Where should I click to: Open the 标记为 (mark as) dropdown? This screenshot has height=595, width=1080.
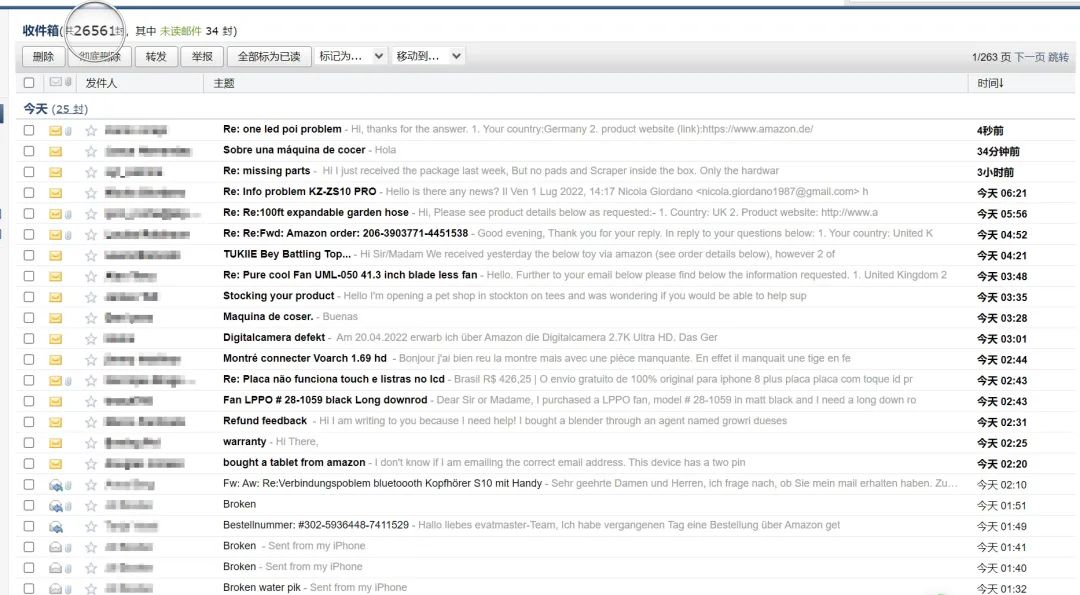pyautogui.click(x=351, y=56)
